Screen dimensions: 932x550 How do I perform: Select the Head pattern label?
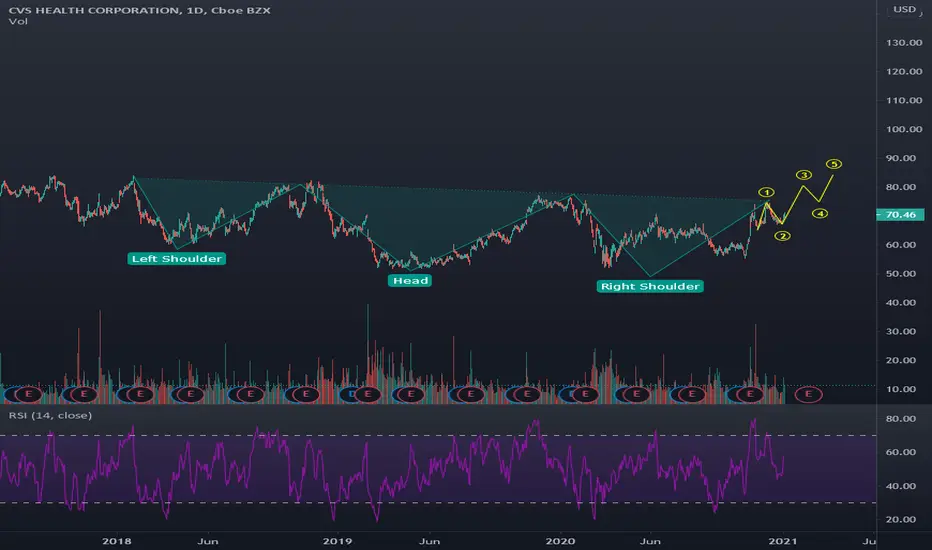410,281
